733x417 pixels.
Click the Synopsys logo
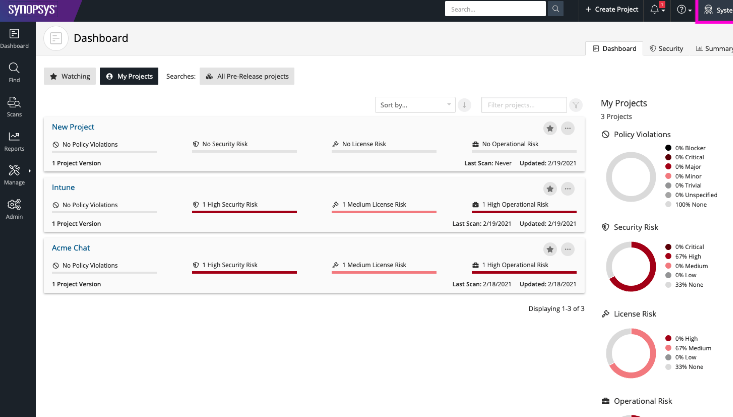(32, 9)
